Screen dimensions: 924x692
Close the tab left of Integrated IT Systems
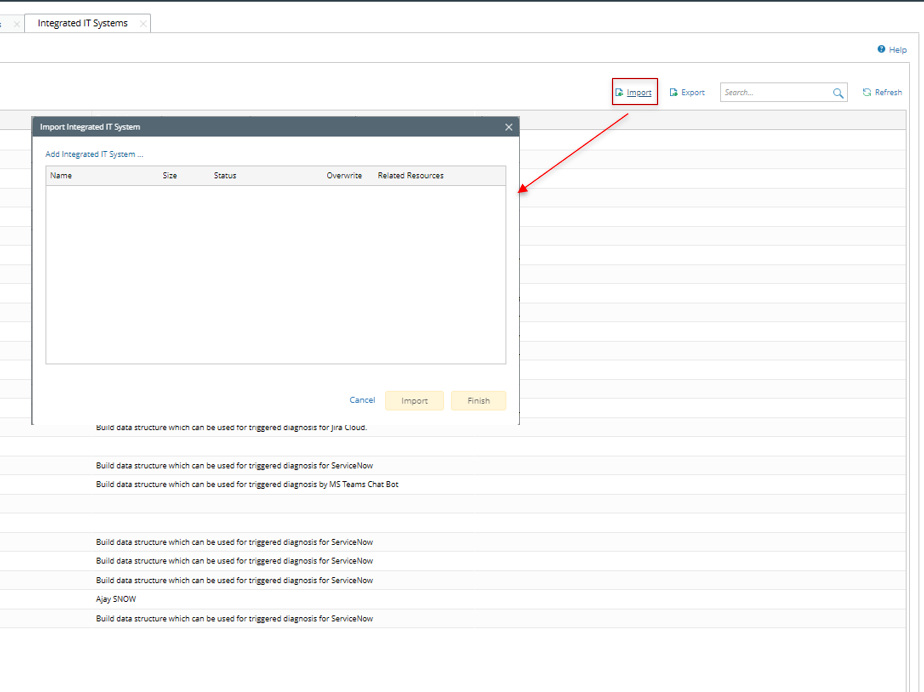pyautogui.click(x=16, y=23)
